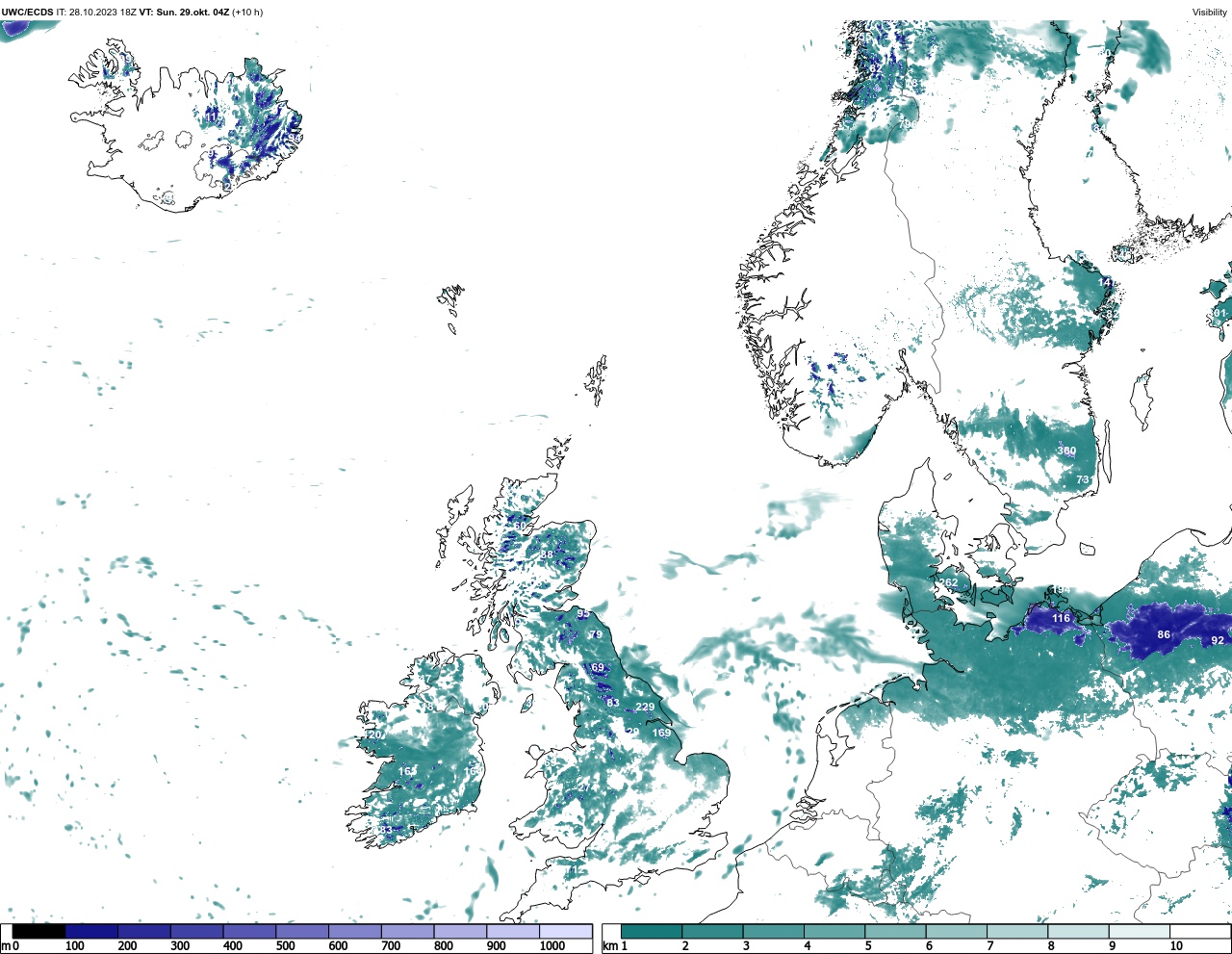Click visibility value '116' over Baltic coast

pos(1061,618)
